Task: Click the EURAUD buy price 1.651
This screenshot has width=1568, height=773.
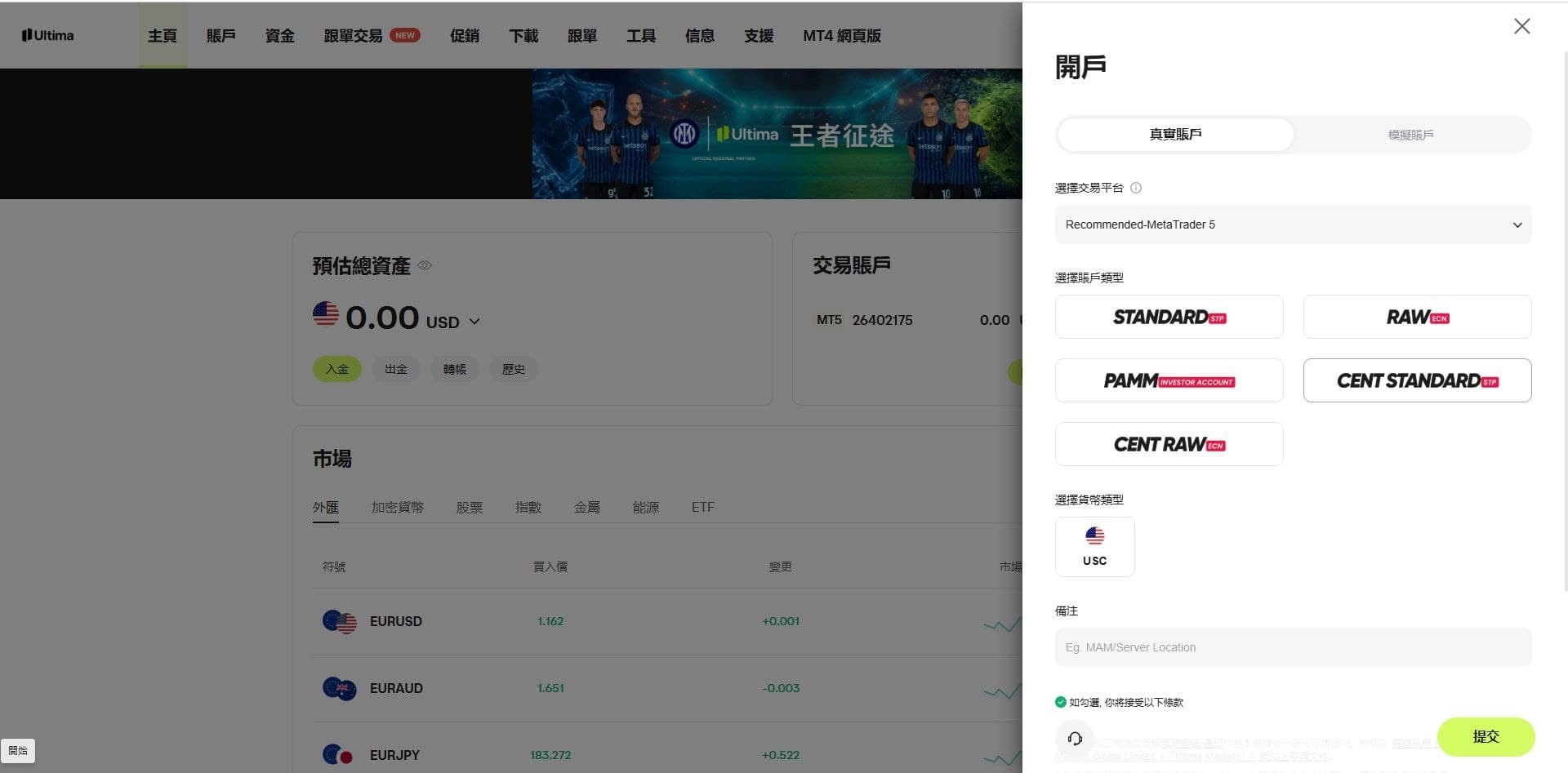Action: (550, 689)
